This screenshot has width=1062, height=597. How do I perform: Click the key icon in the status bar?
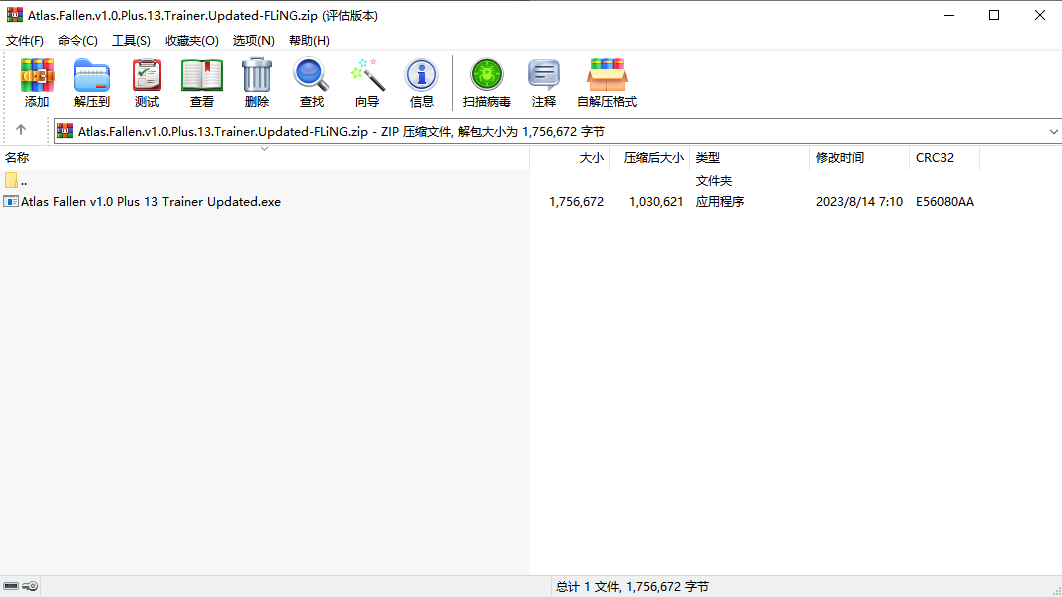pos(30,586)
